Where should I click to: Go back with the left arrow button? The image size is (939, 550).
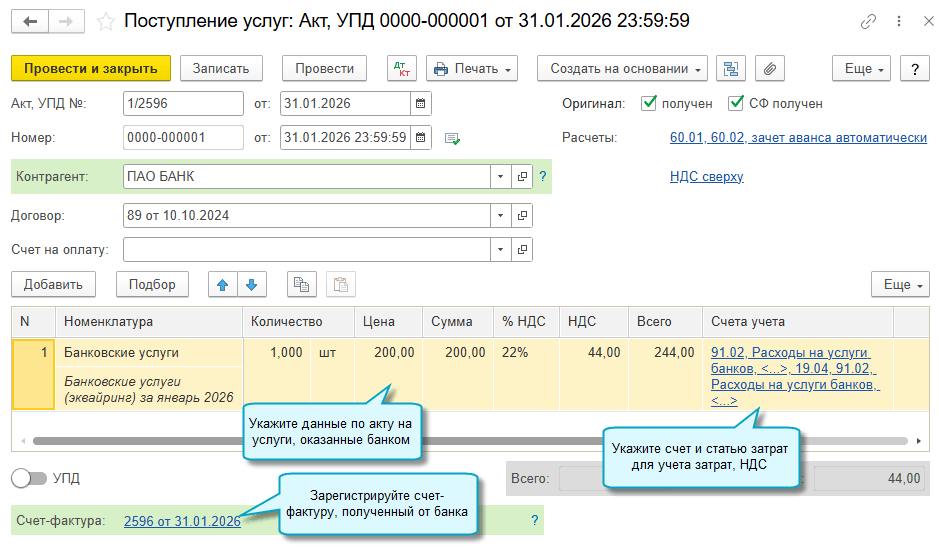click(x=30, y=22)
